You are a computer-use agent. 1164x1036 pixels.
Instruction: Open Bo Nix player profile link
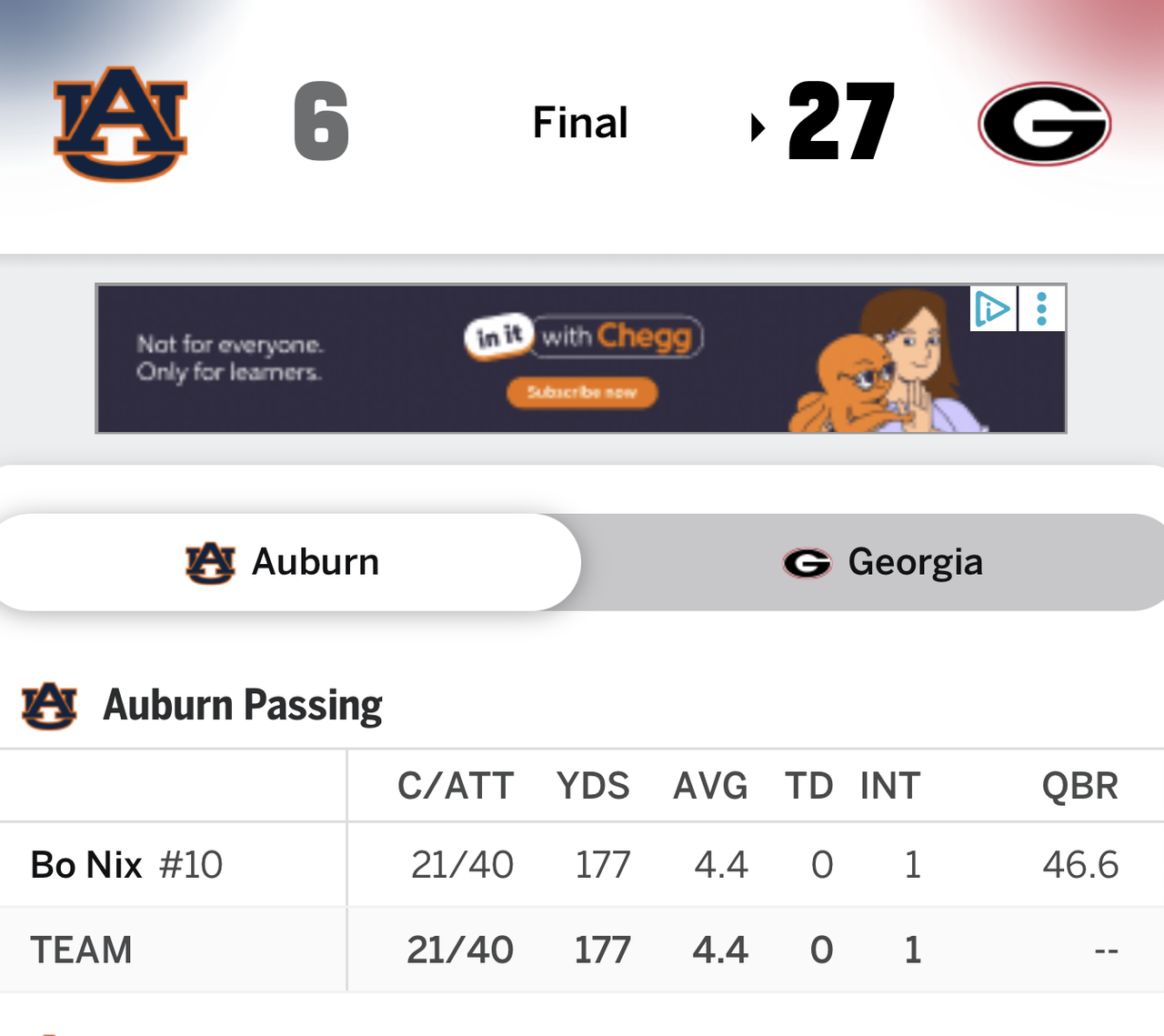[x=86, y=864]
